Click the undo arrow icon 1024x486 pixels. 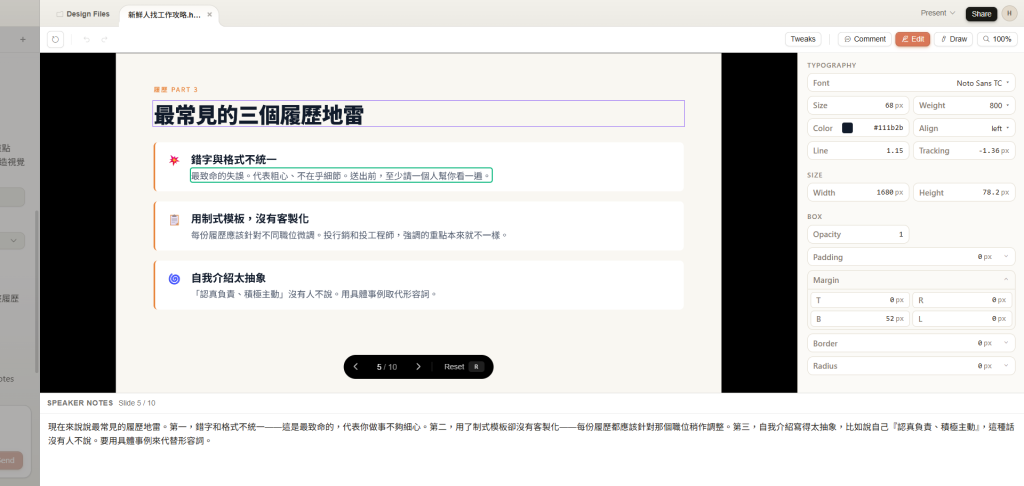pyautogui.click(x=86, y=39)
